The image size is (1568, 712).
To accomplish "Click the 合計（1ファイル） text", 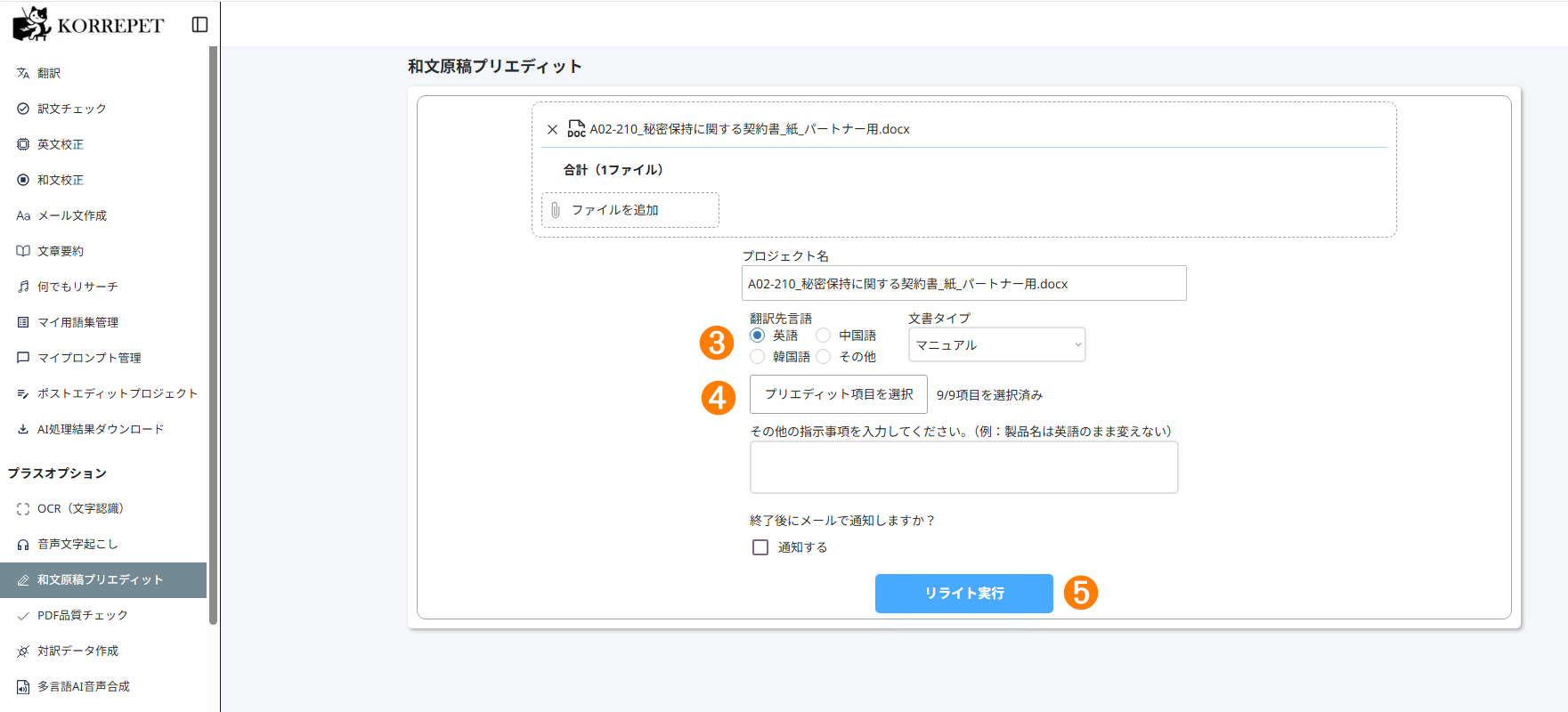I will (613, 170).
